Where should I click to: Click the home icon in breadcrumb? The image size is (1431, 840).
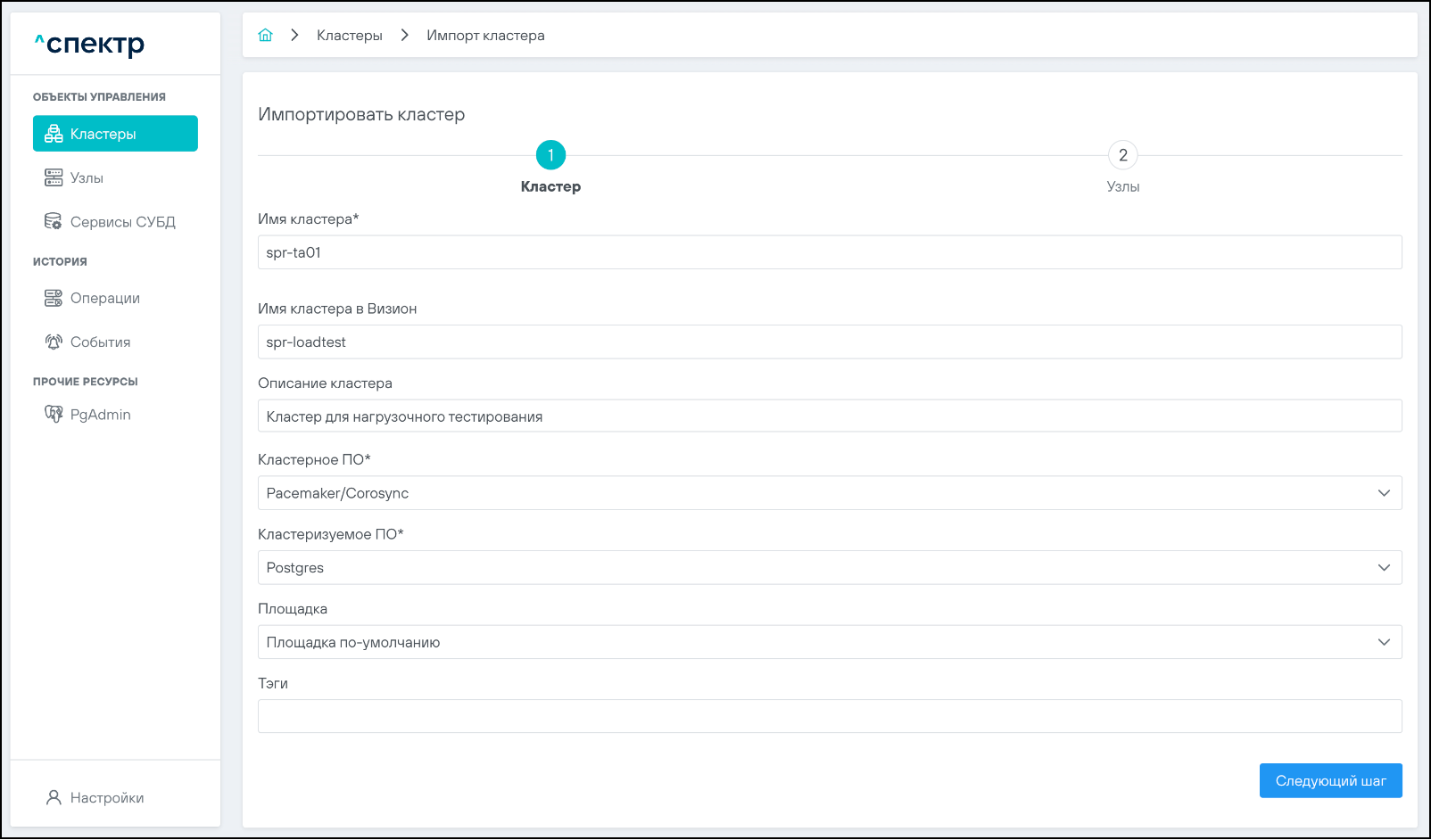[x=265, y=36]
